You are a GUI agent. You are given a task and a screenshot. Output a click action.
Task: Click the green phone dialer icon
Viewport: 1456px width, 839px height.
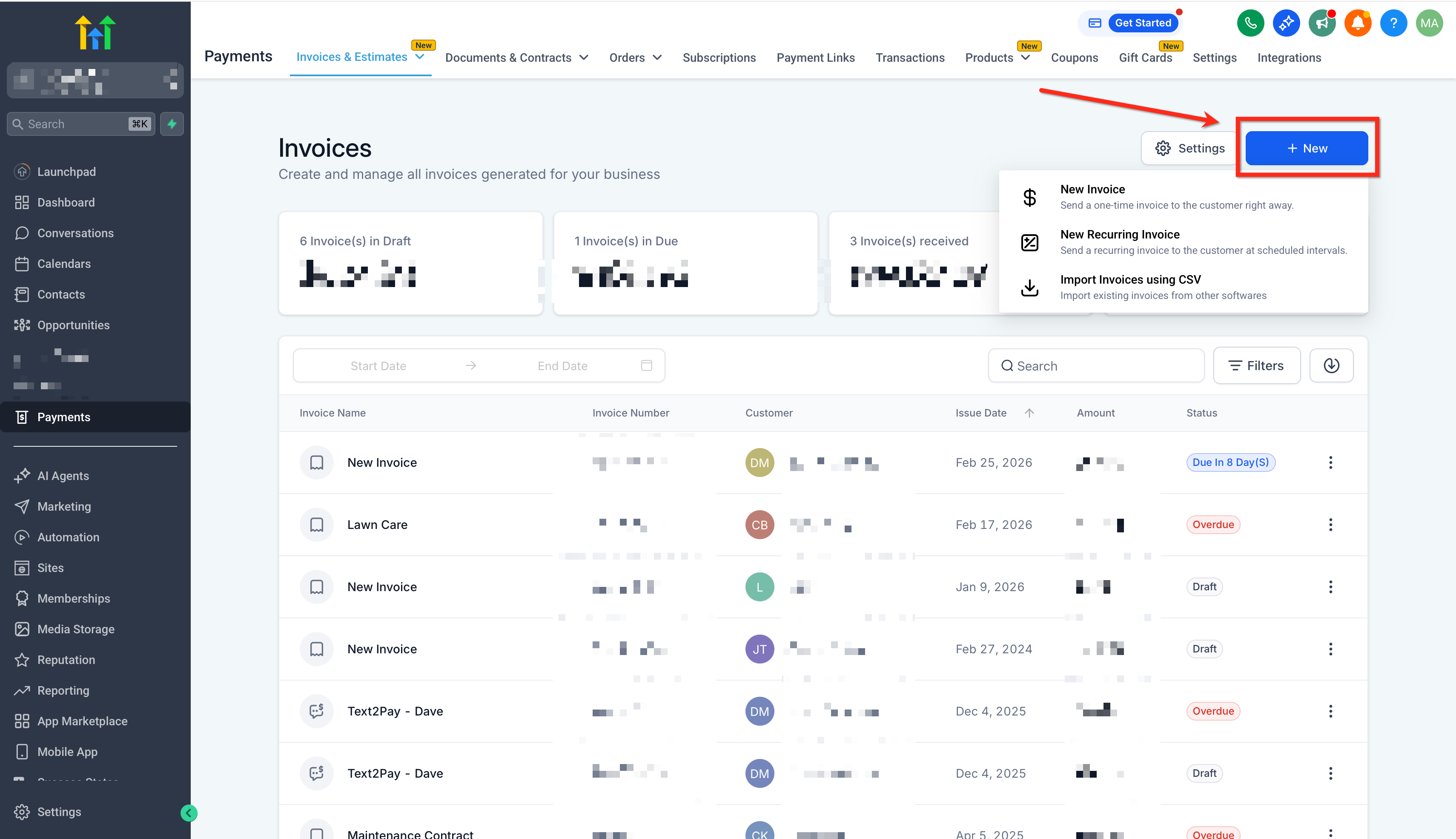coord(1250,23)
